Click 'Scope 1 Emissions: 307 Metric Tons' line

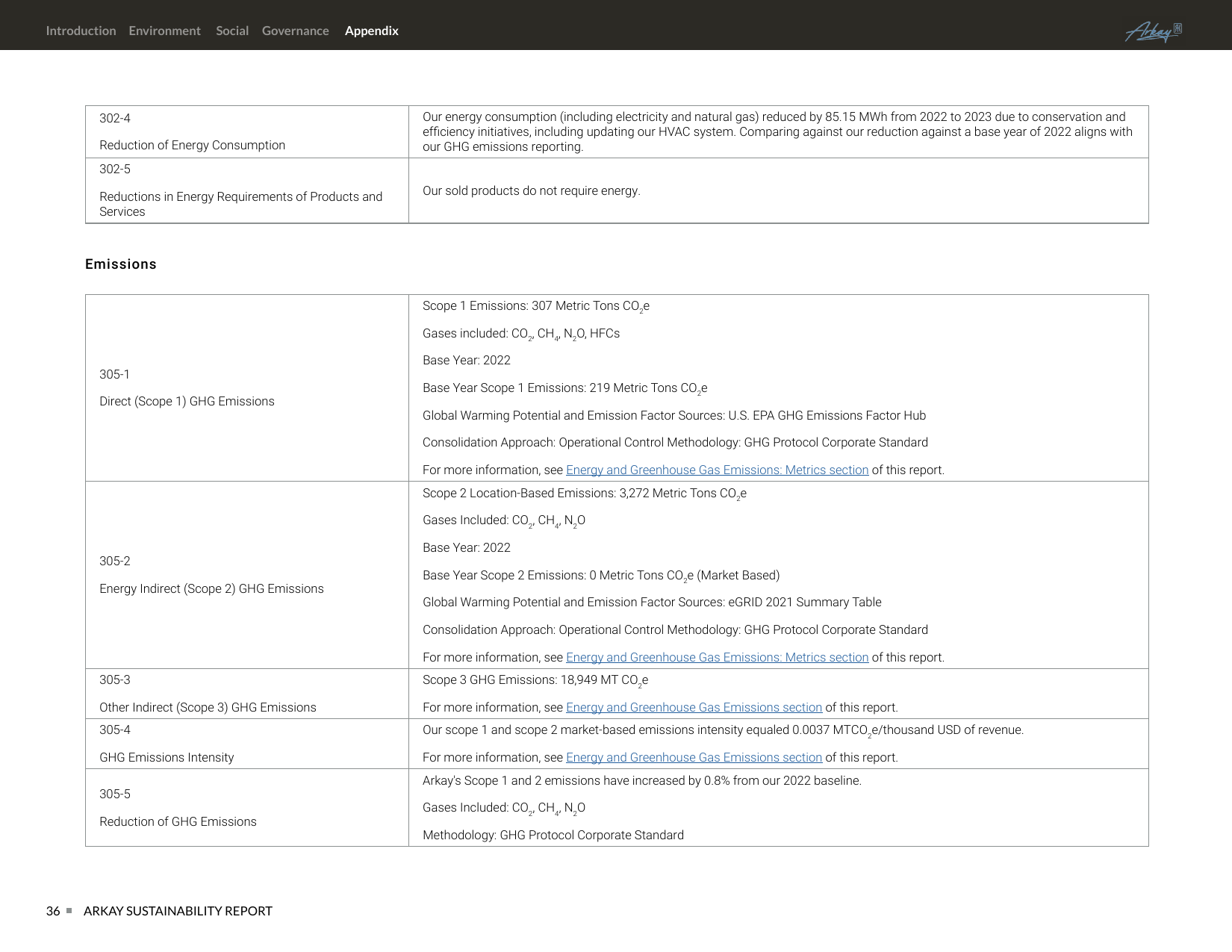point(536,306)
